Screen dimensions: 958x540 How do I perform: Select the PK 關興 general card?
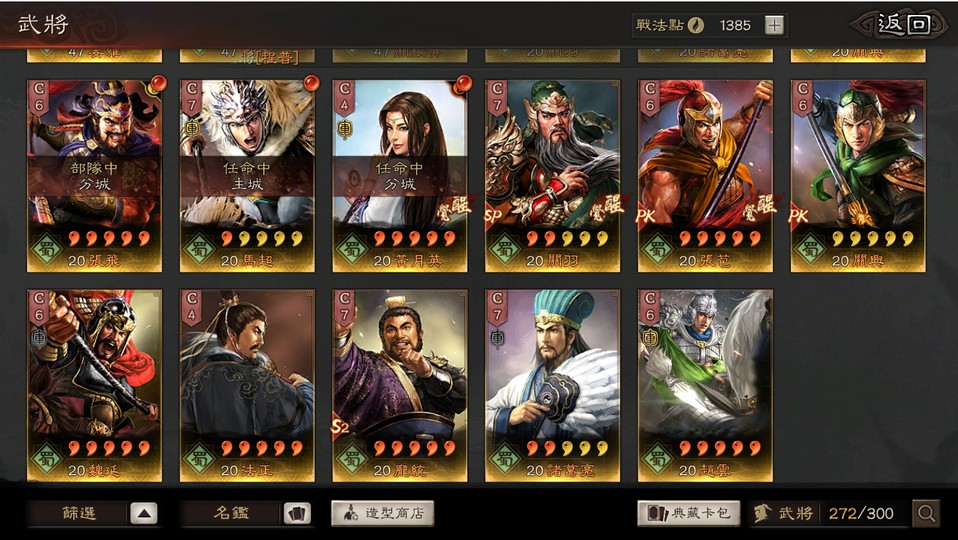[858, 176]
